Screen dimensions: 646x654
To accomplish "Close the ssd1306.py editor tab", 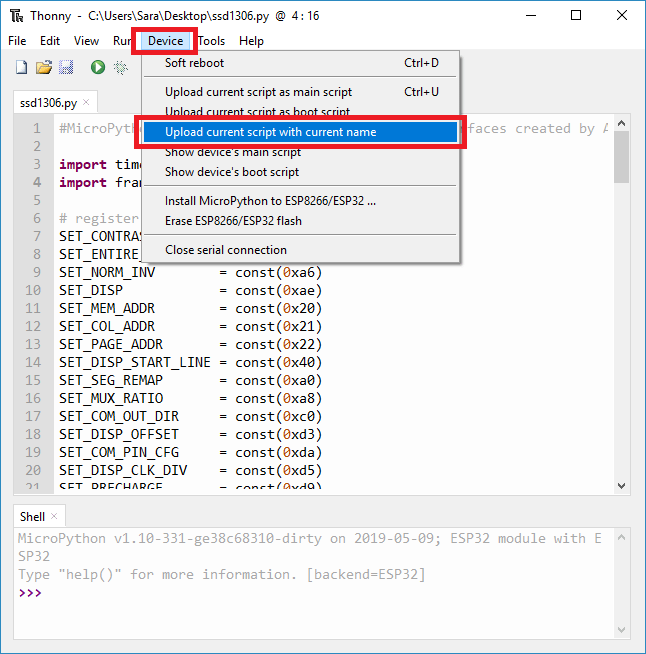I will pyautogui.click(x=87, y=103).
